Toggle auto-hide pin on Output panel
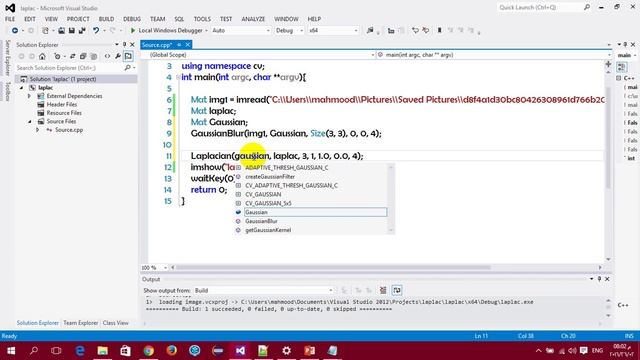 pos(599,279)
